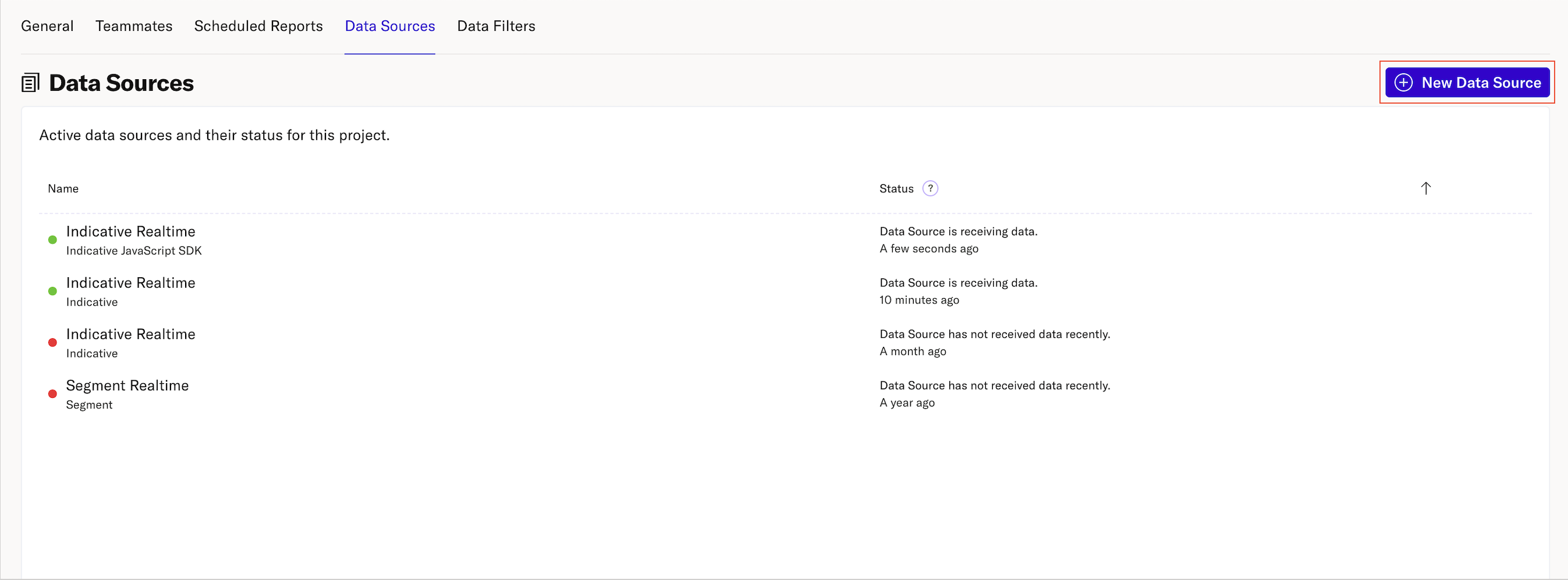Toggle the sort arrow in table header

click(x=1425, y=188)
